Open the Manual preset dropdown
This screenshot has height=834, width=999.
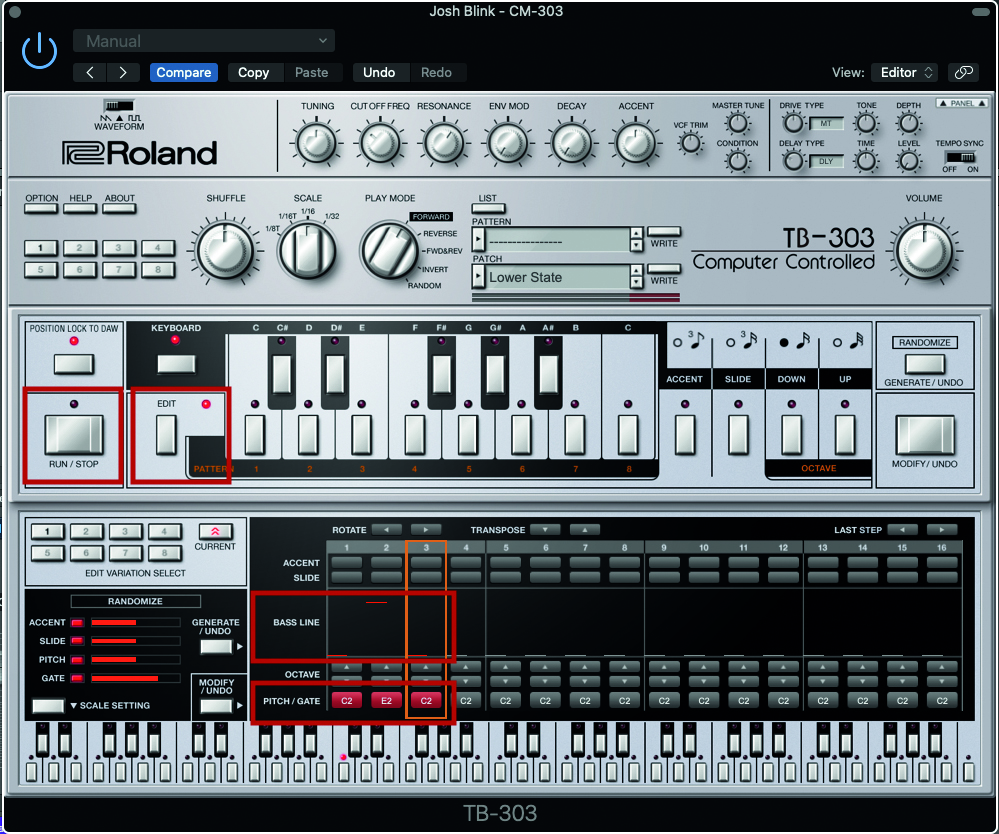tap(204, 41)
